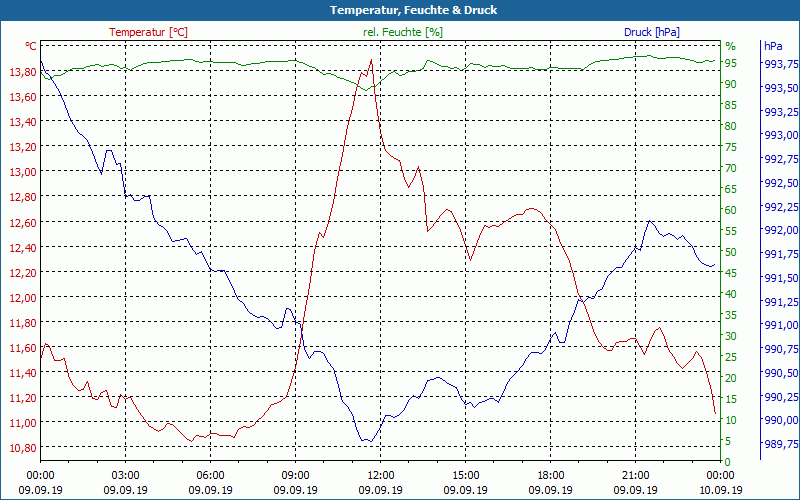
Task: Click the 13,60 temperature axis value
Action: coord(23,96)
